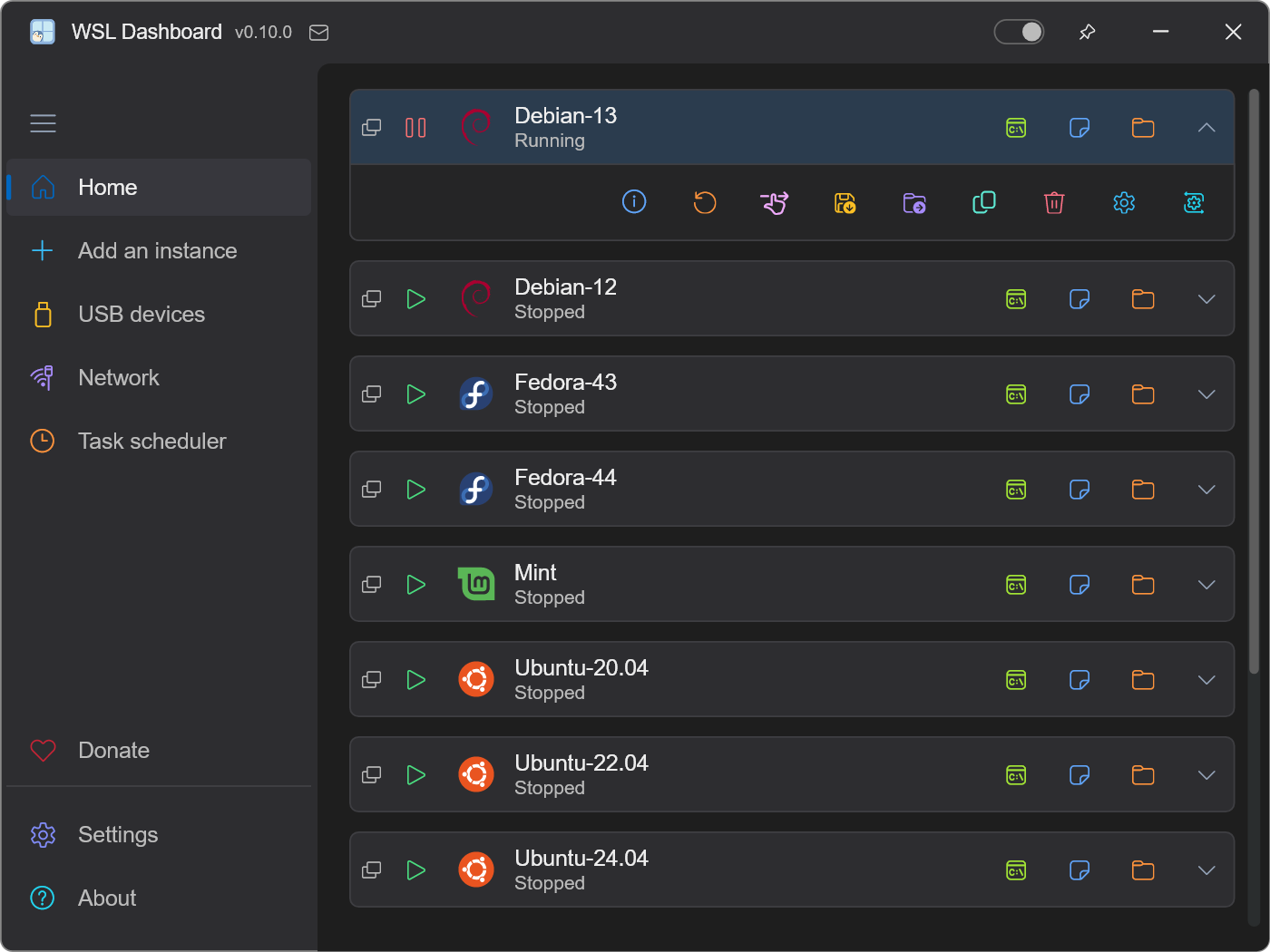The image size is (1270, 952).
Task: Open Add an instance in the sidebar
Action: click(x=159, y=250)
